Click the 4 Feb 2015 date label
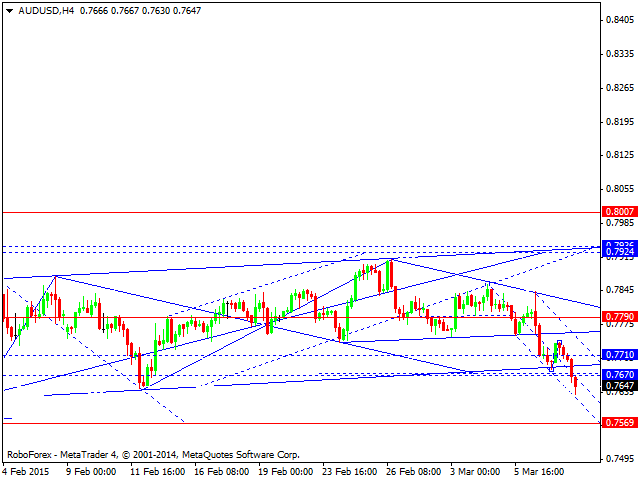The height and width of the screenshot is (480, 640). [27, 470]
